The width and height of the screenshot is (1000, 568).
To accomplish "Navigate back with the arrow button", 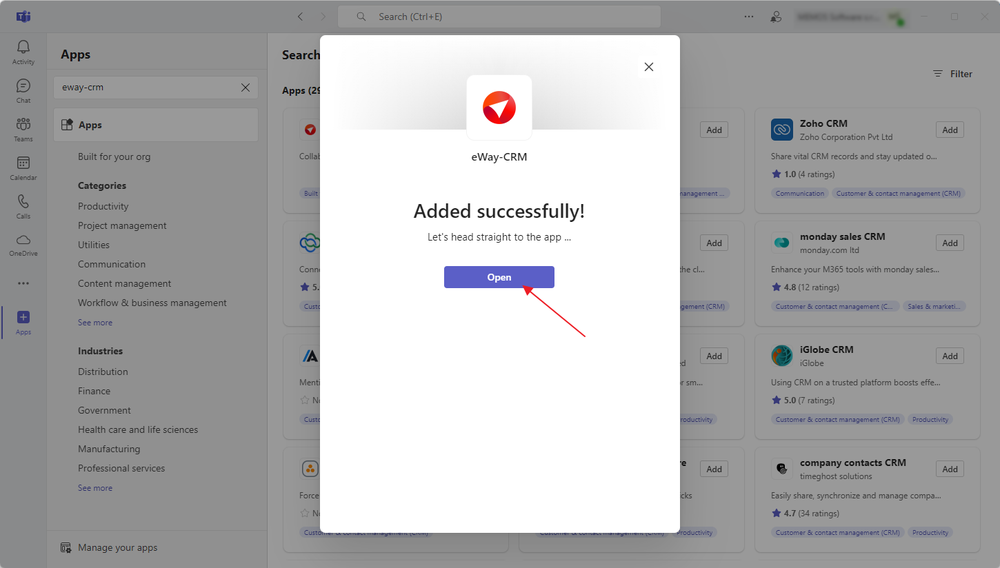I will pos(300,17).
